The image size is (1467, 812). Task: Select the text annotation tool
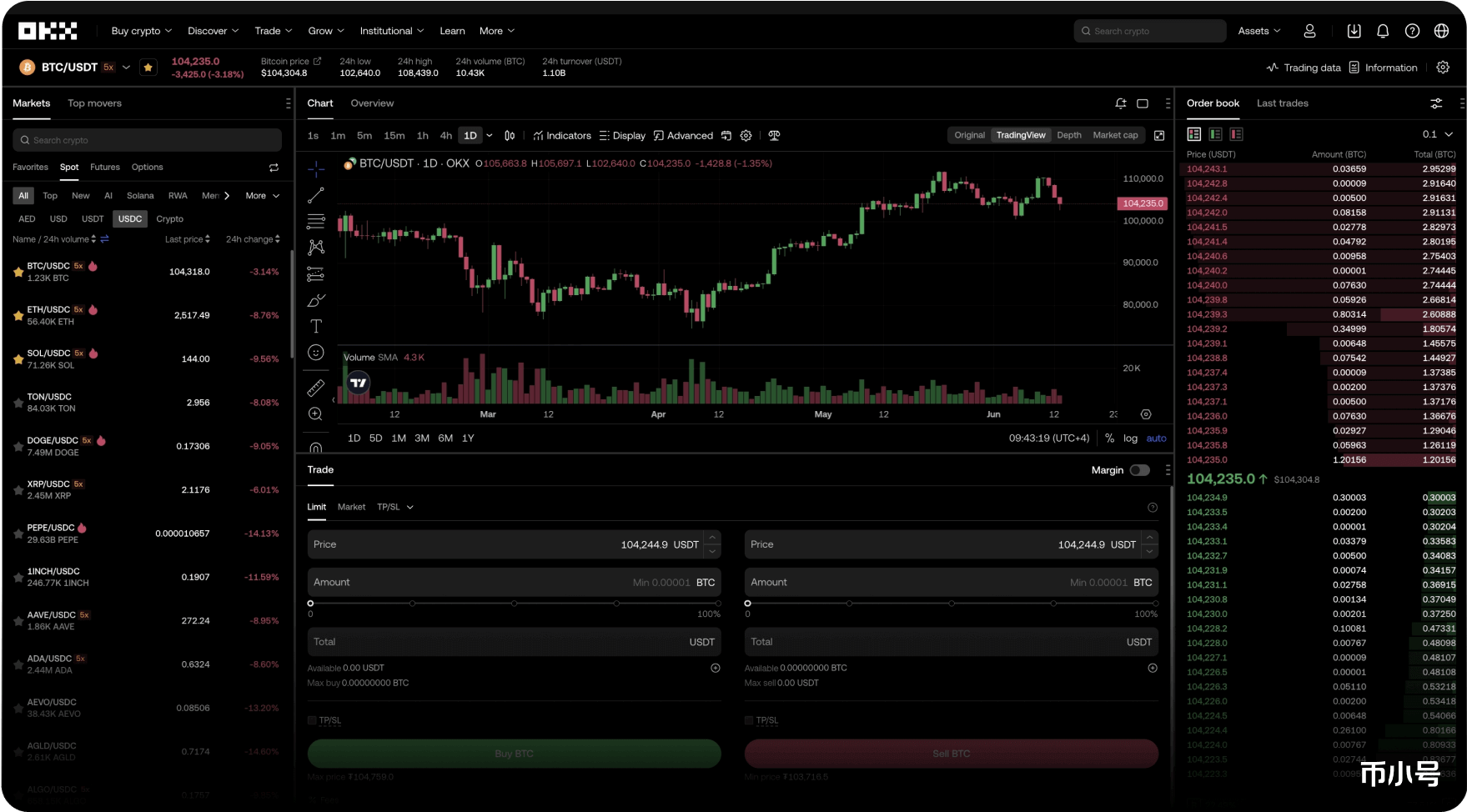tap(316, 326)
